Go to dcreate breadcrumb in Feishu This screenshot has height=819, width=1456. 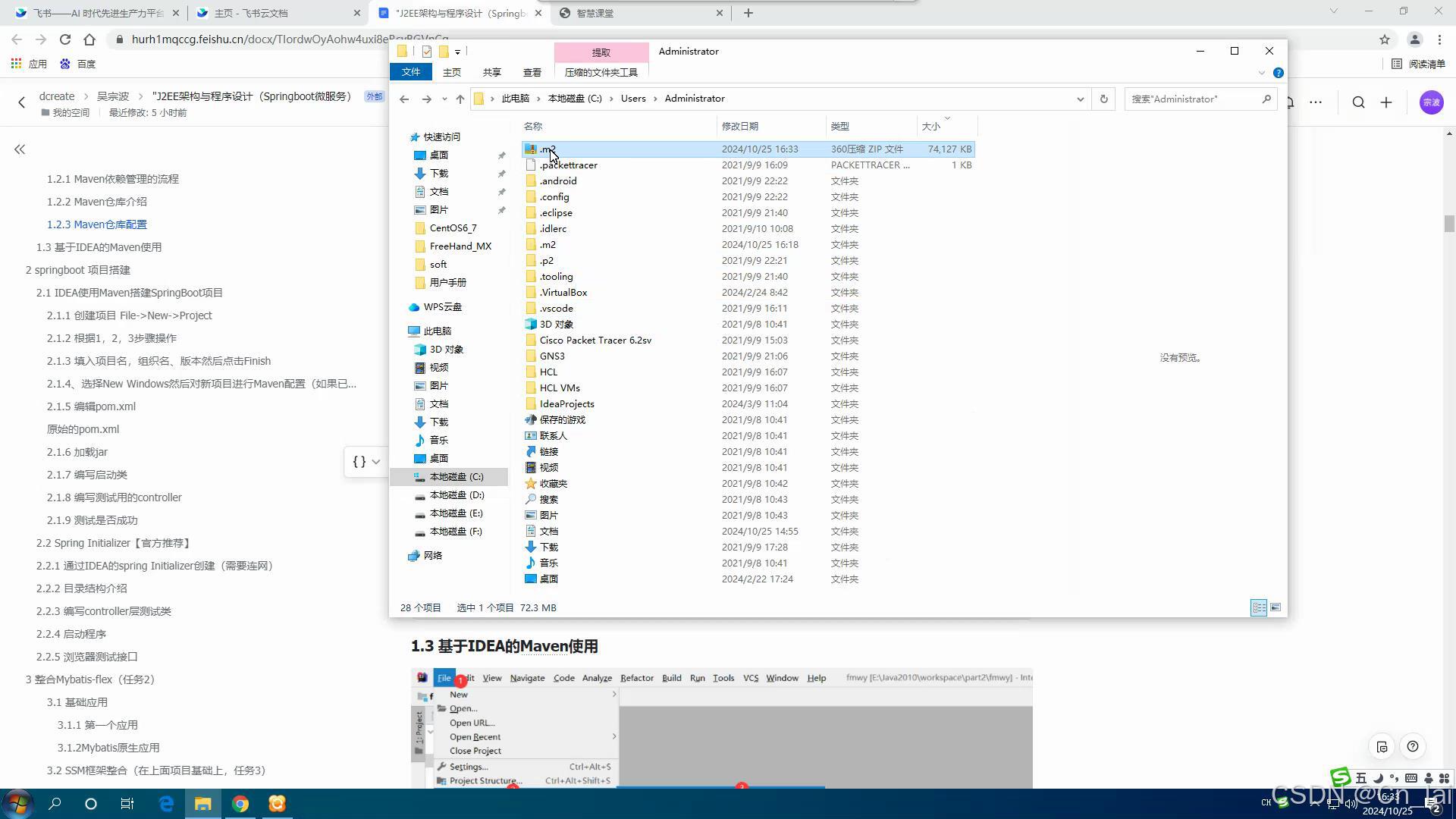57,96
